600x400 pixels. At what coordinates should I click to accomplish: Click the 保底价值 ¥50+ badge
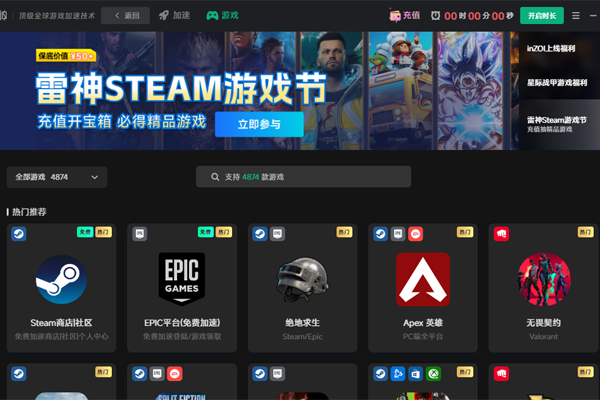66,56
